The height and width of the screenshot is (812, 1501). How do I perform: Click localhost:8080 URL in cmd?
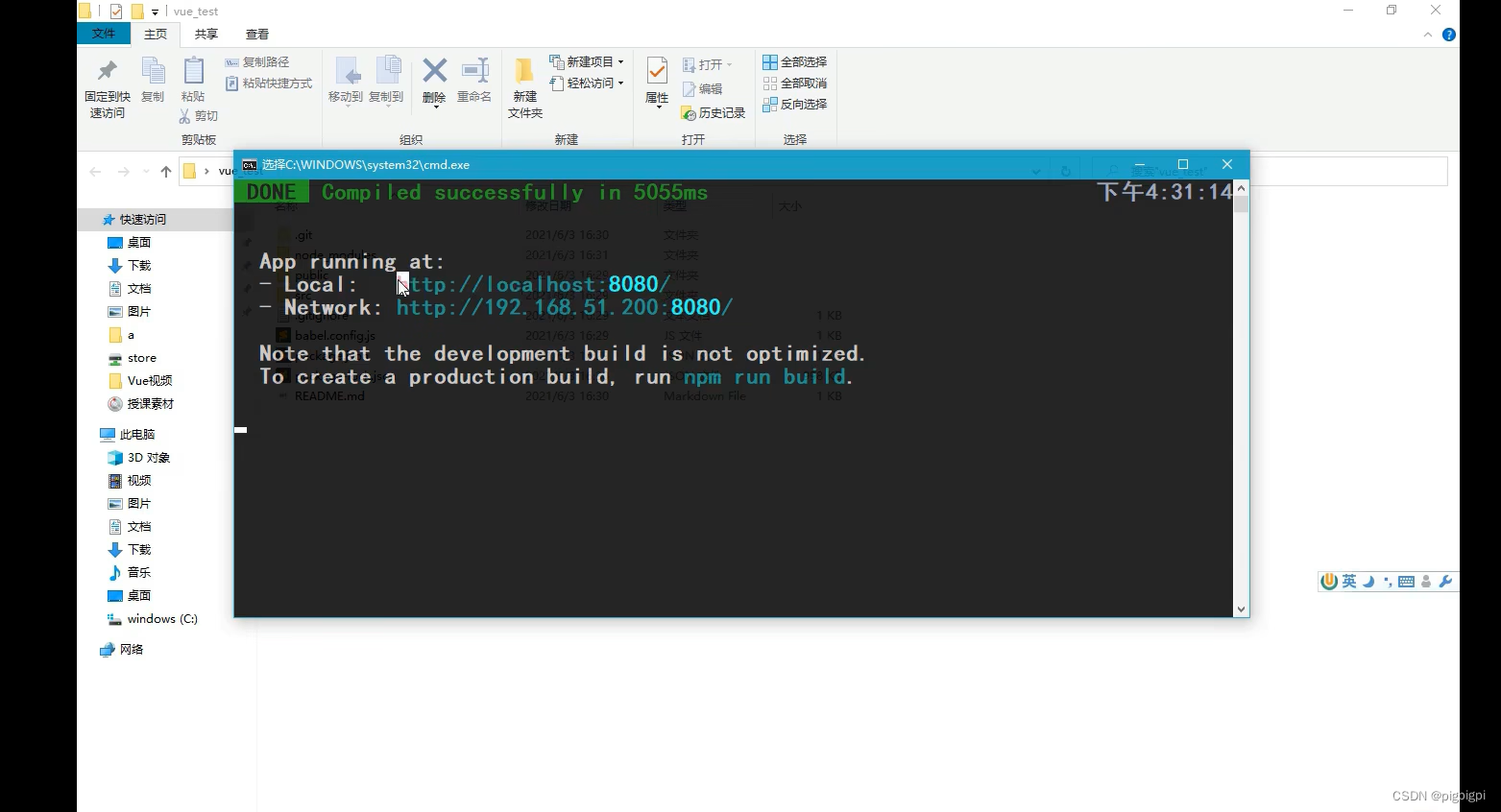coord(532,284)
